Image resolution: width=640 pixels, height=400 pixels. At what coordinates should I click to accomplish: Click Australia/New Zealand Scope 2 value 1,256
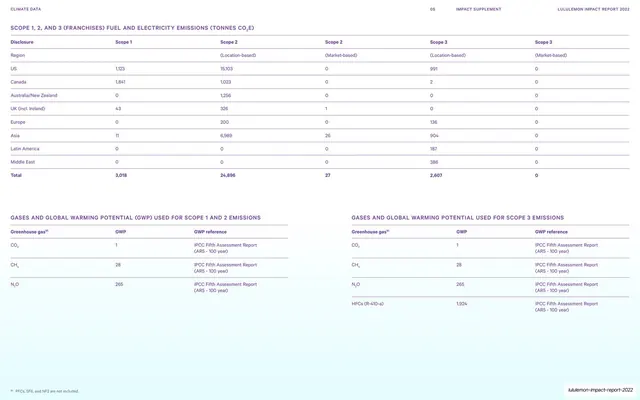pos(226,96)
